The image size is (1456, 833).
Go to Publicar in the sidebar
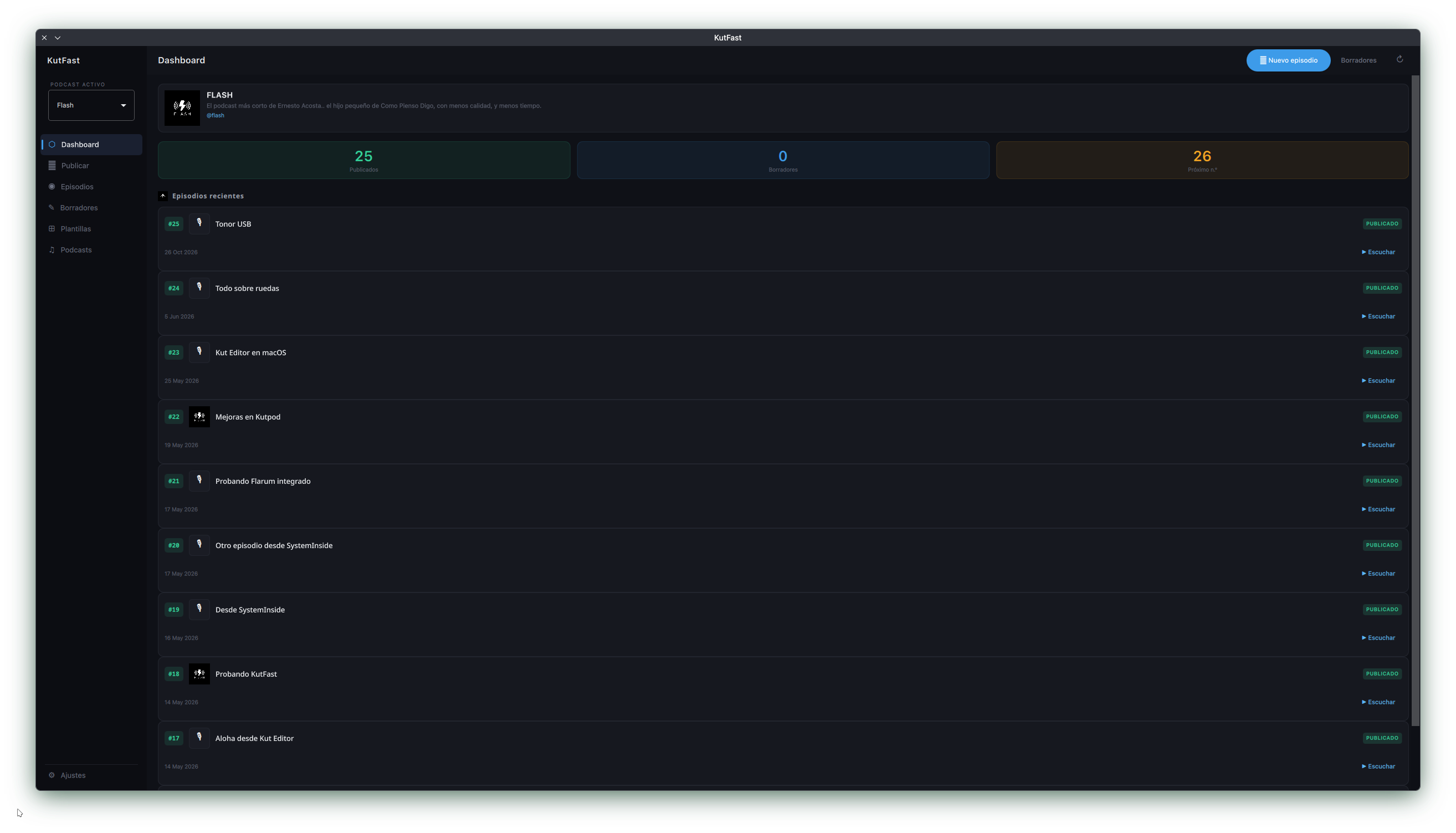click(x=91, y=166)
